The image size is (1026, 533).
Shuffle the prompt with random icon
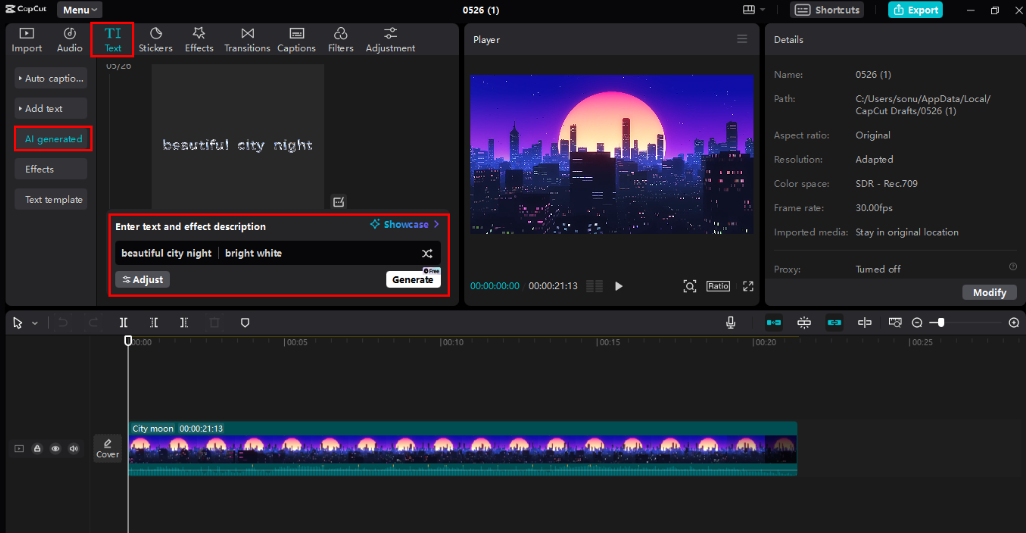[427, 253]
